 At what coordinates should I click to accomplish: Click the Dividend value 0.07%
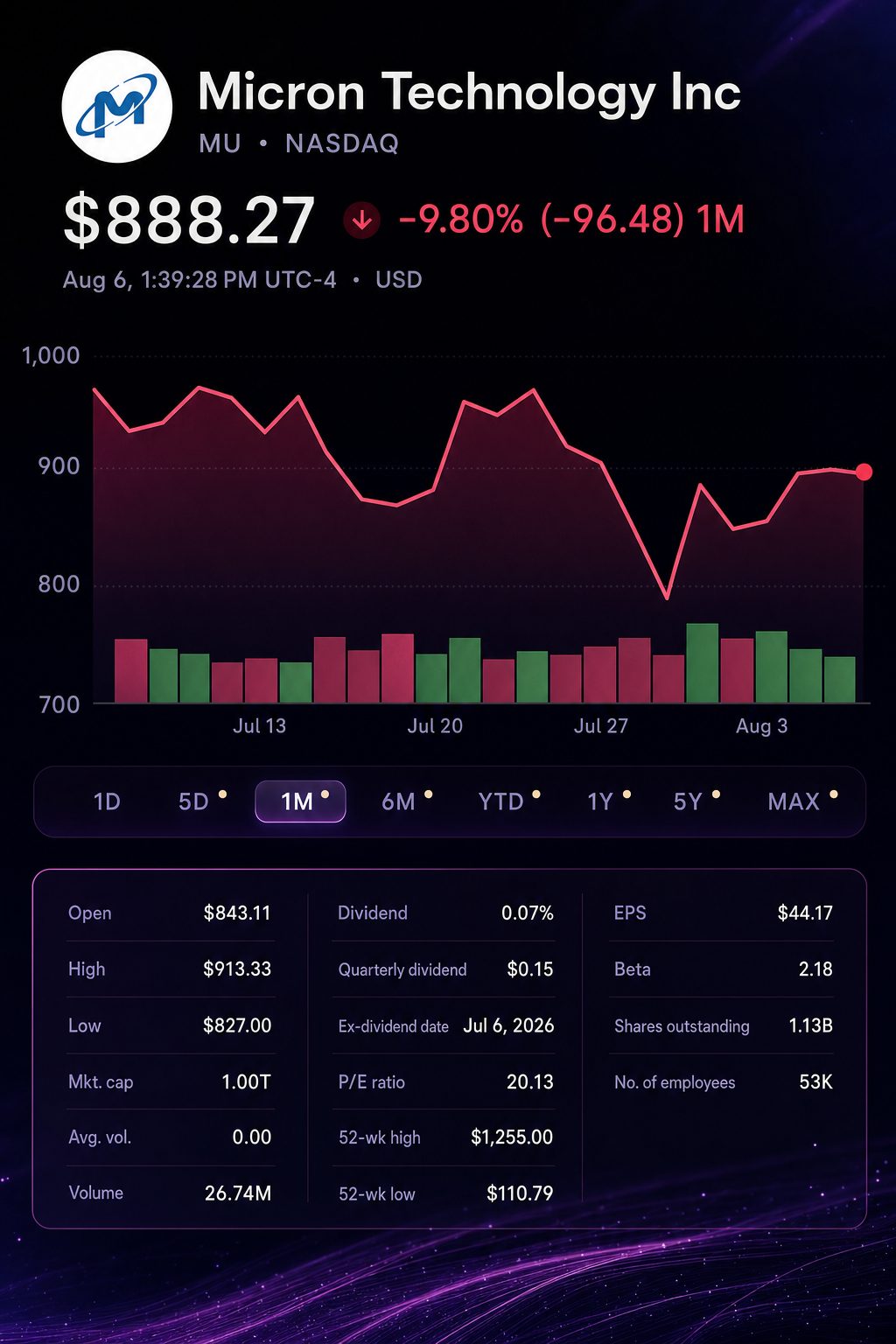click(x=528, y=913)
